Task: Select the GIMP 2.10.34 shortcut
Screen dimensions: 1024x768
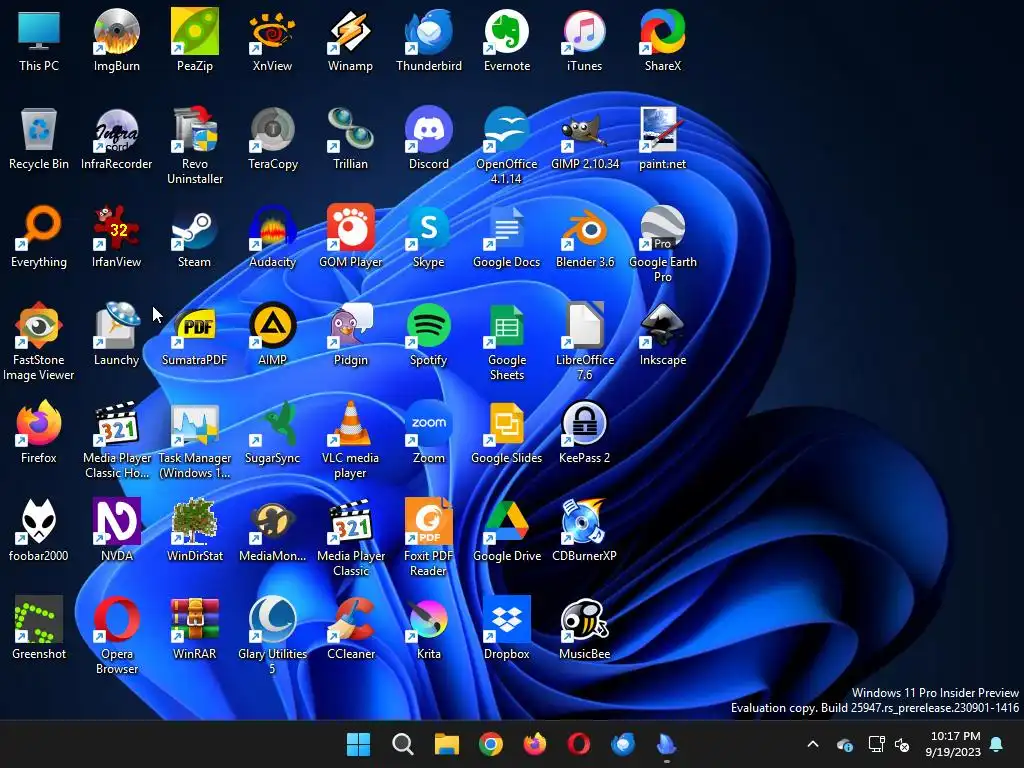Action: 584,129
